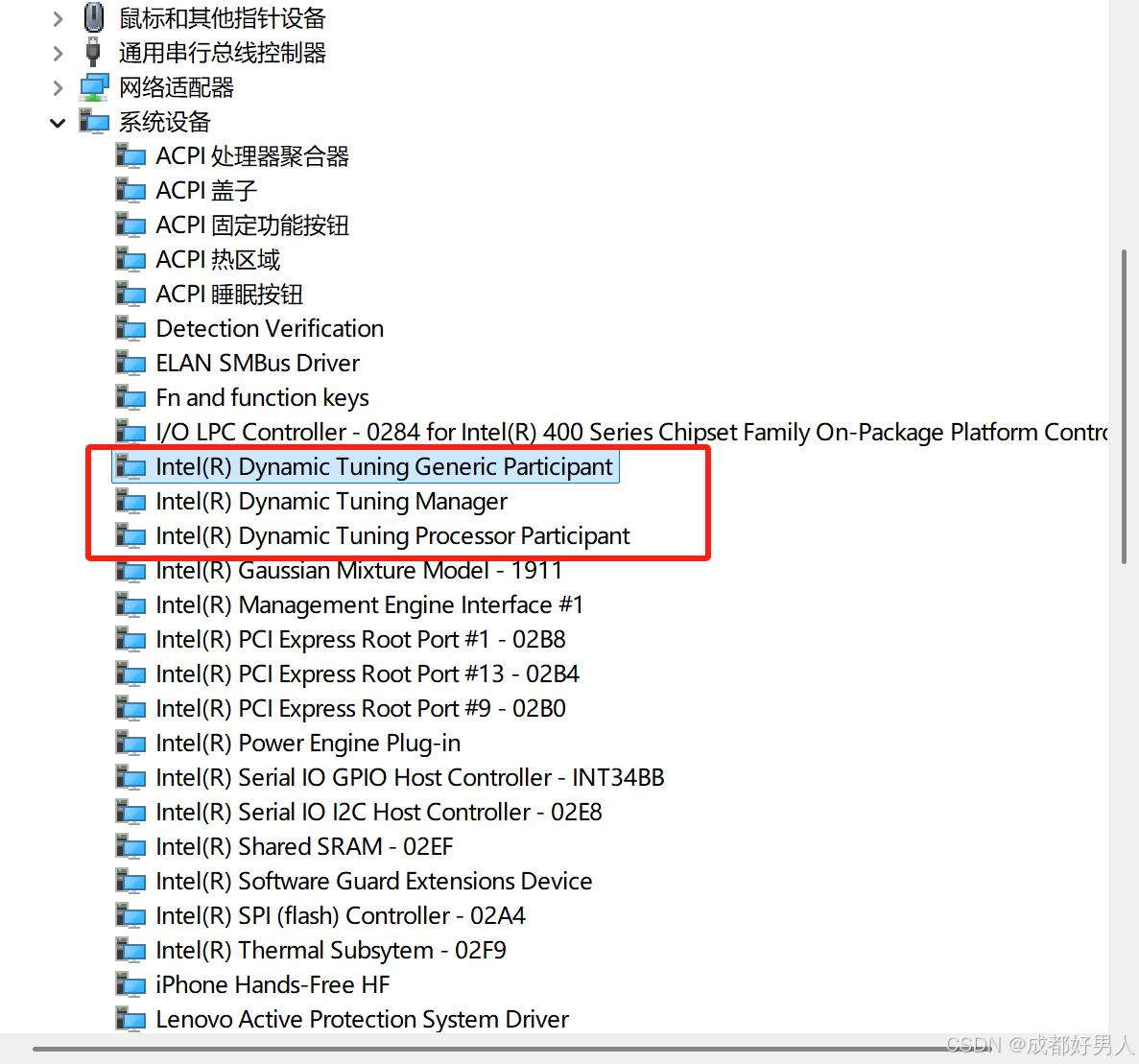Image resolution: width=1139 pixels, height=1064 pixels.
Task: Select the ACPI 热区域 device
Action: [218, 260]
